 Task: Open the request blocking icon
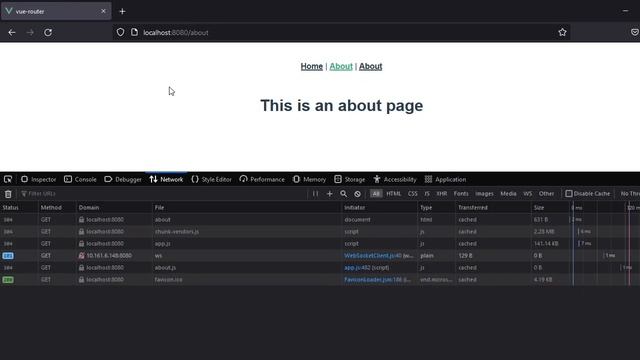coord(358,194)
